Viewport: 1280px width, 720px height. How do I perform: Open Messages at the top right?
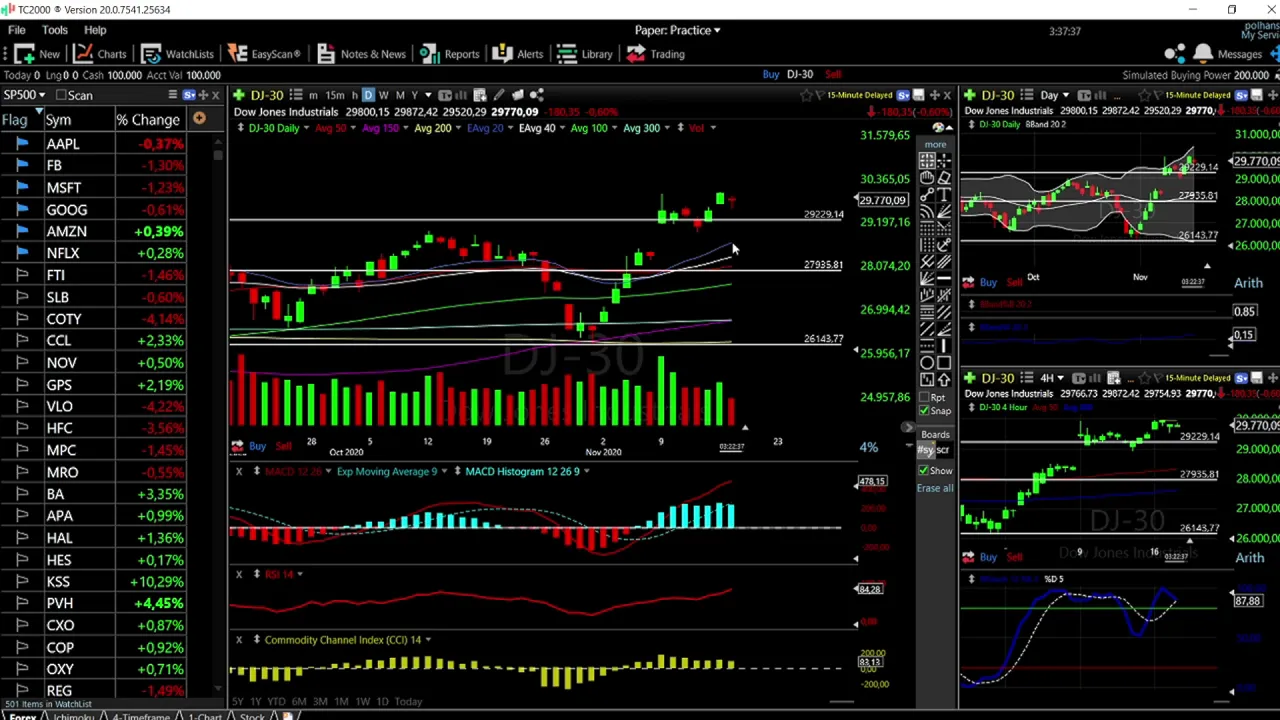1227,54
